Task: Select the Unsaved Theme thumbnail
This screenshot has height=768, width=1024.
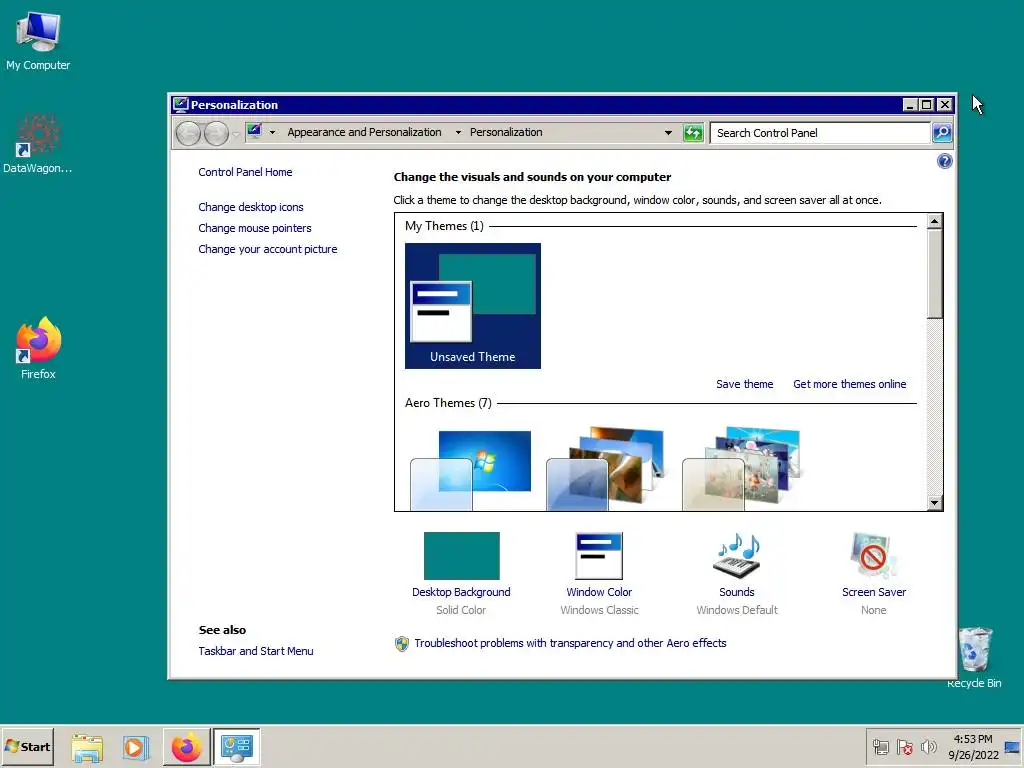Action: point(473,306)
